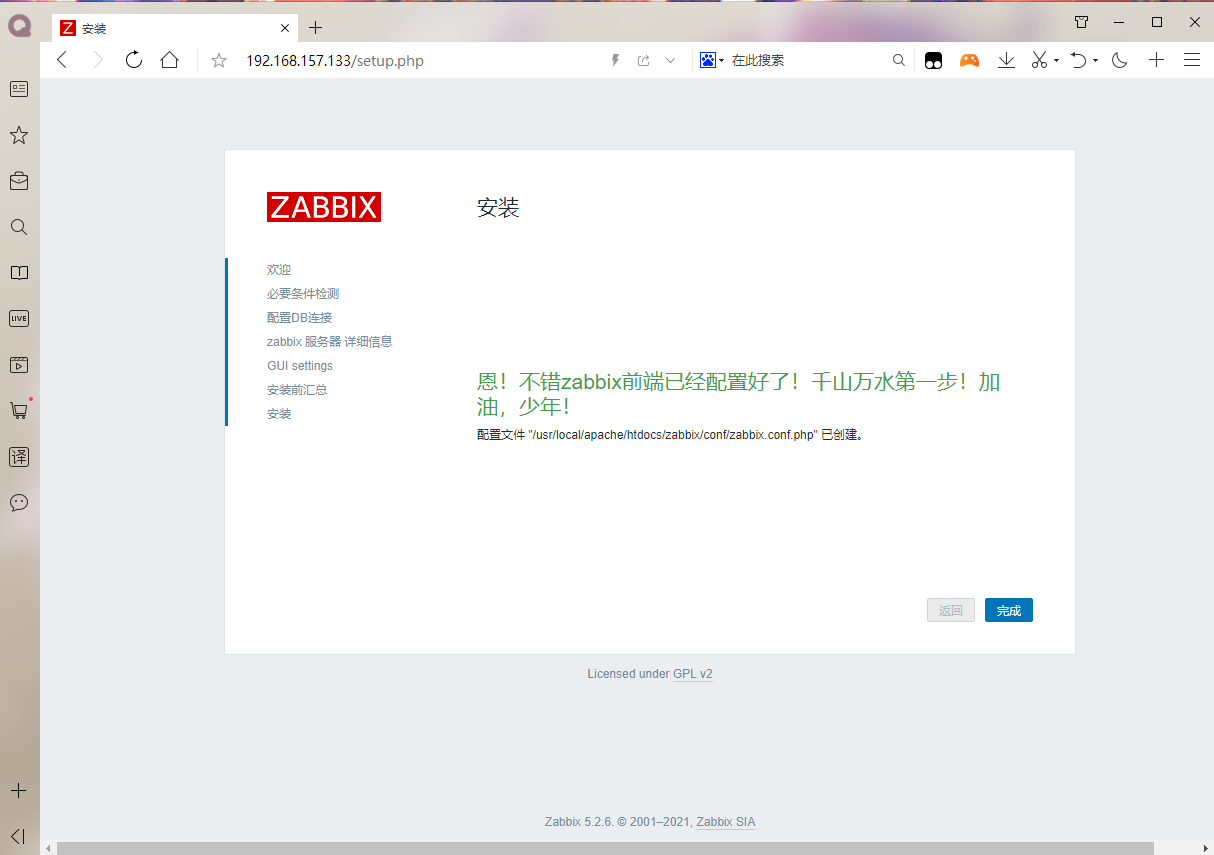
Task: Open the Zabbix SIA footer link
Action: click(726, 822)
